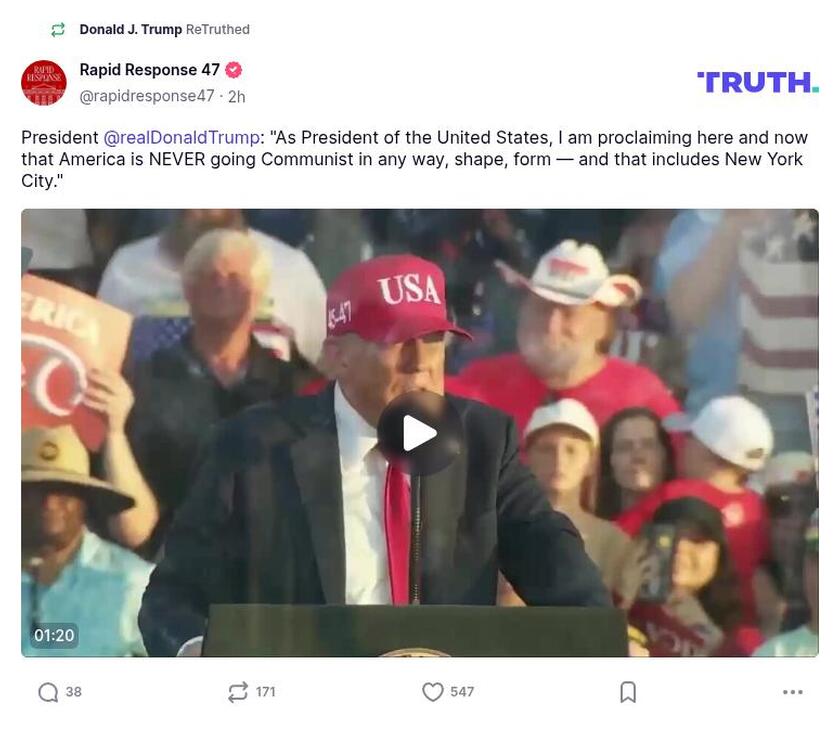Click the red verified badge next to Rapid Response 47
Image resolution: width=840 pixels, height=736 pixels.
pos(234,68)
